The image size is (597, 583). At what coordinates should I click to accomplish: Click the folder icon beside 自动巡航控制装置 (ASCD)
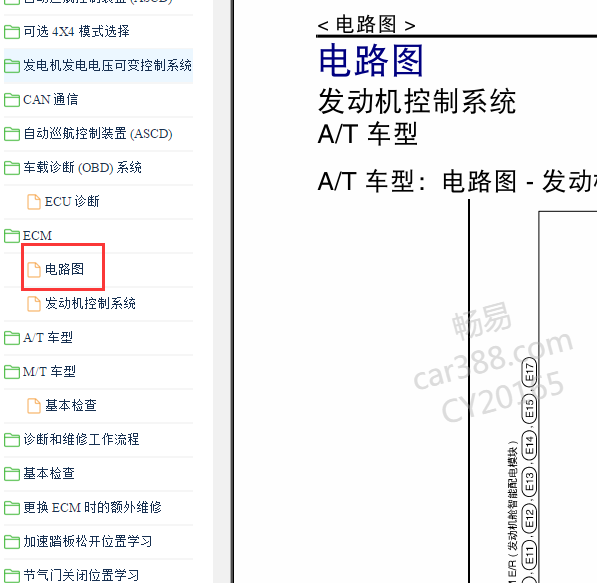point(12,134)
